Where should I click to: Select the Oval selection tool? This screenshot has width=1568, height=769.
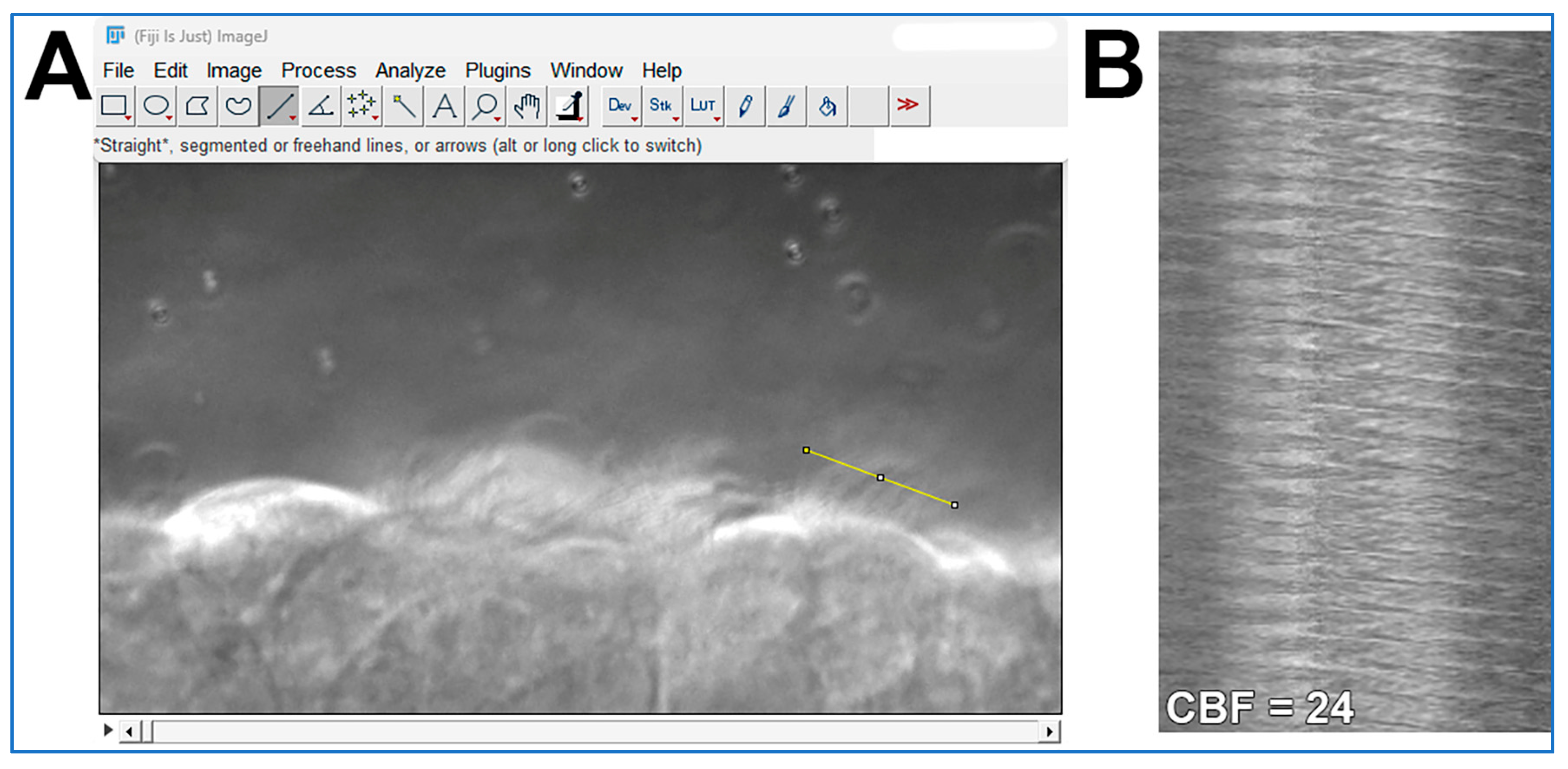point(156,106)
